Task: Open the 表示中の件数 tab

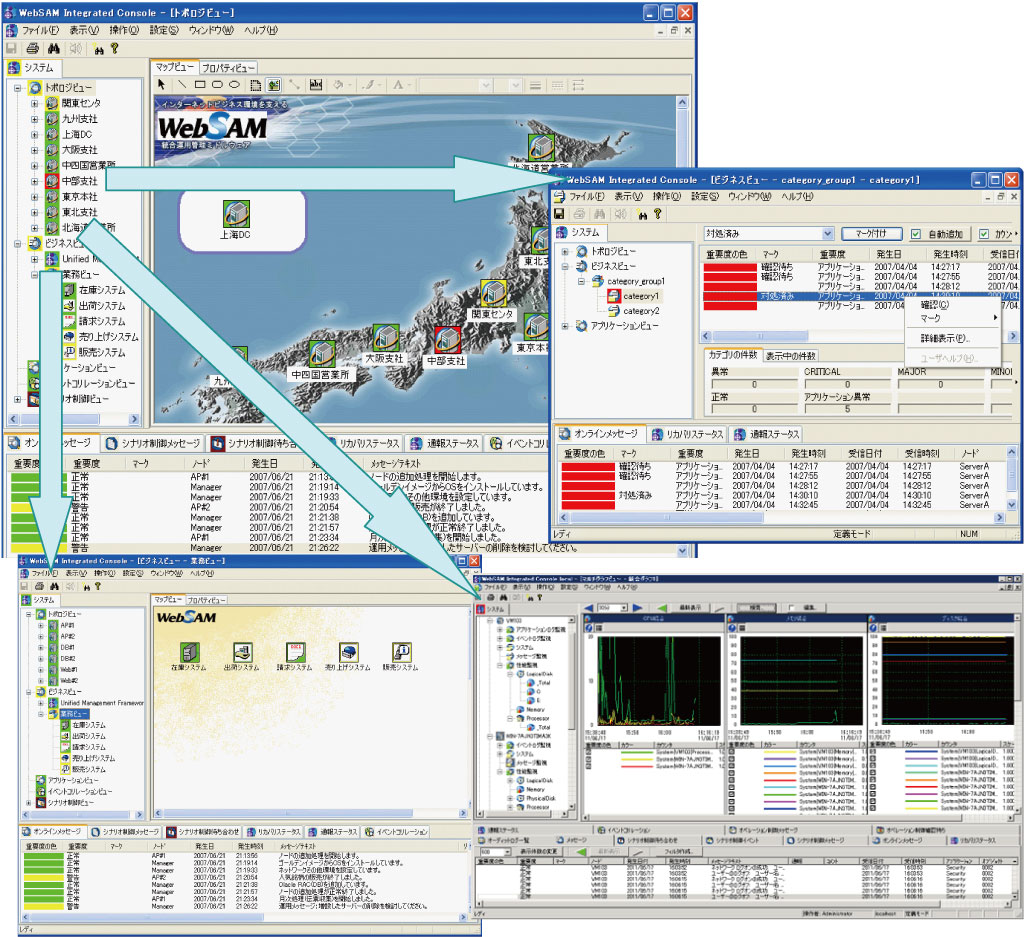Action: pyautogui.click(x=791, y=355)
